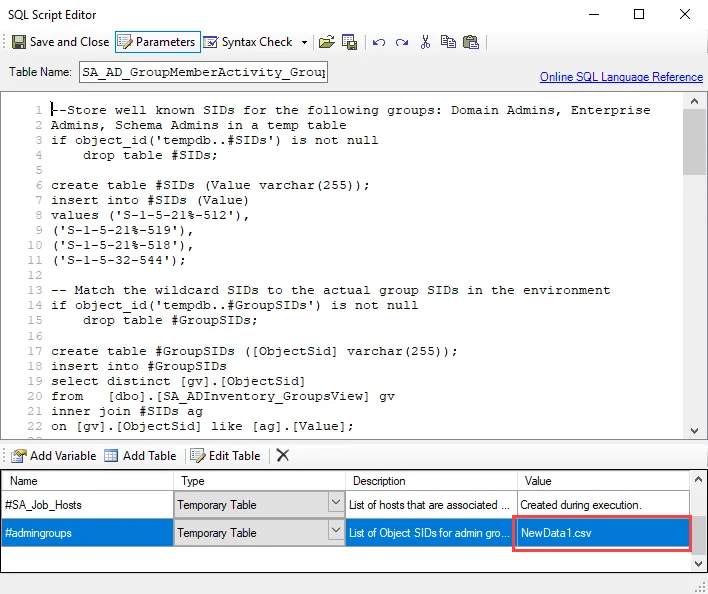Viewport: 708px width, 594px height.
Task: Click script editor scroll down arrow
Action: pyautogui.click(x=694, y=431)
